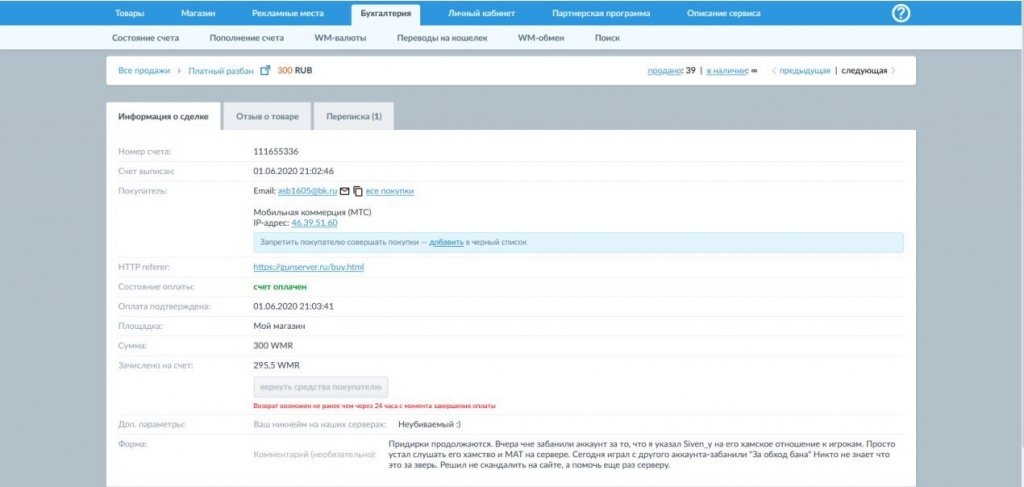This screenshot has width=1024, height=487.
Task: Click 'Пополнение счета' submenu item
Action: [x=247, y=38]
